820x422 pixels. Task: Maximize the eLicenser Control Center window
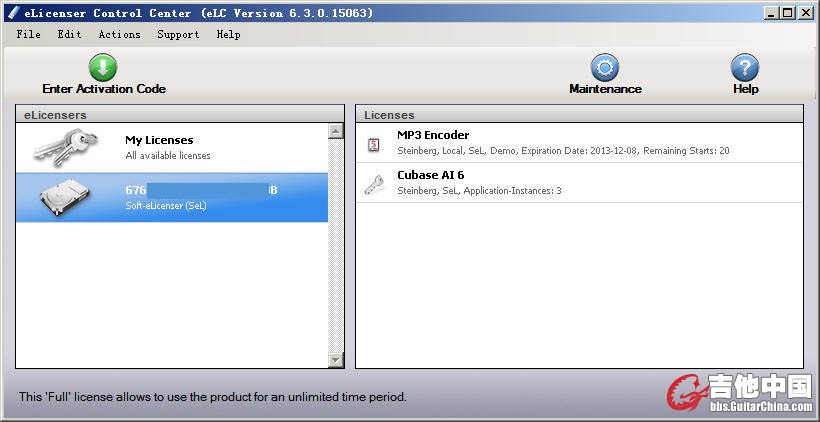(x=788, y=14)
